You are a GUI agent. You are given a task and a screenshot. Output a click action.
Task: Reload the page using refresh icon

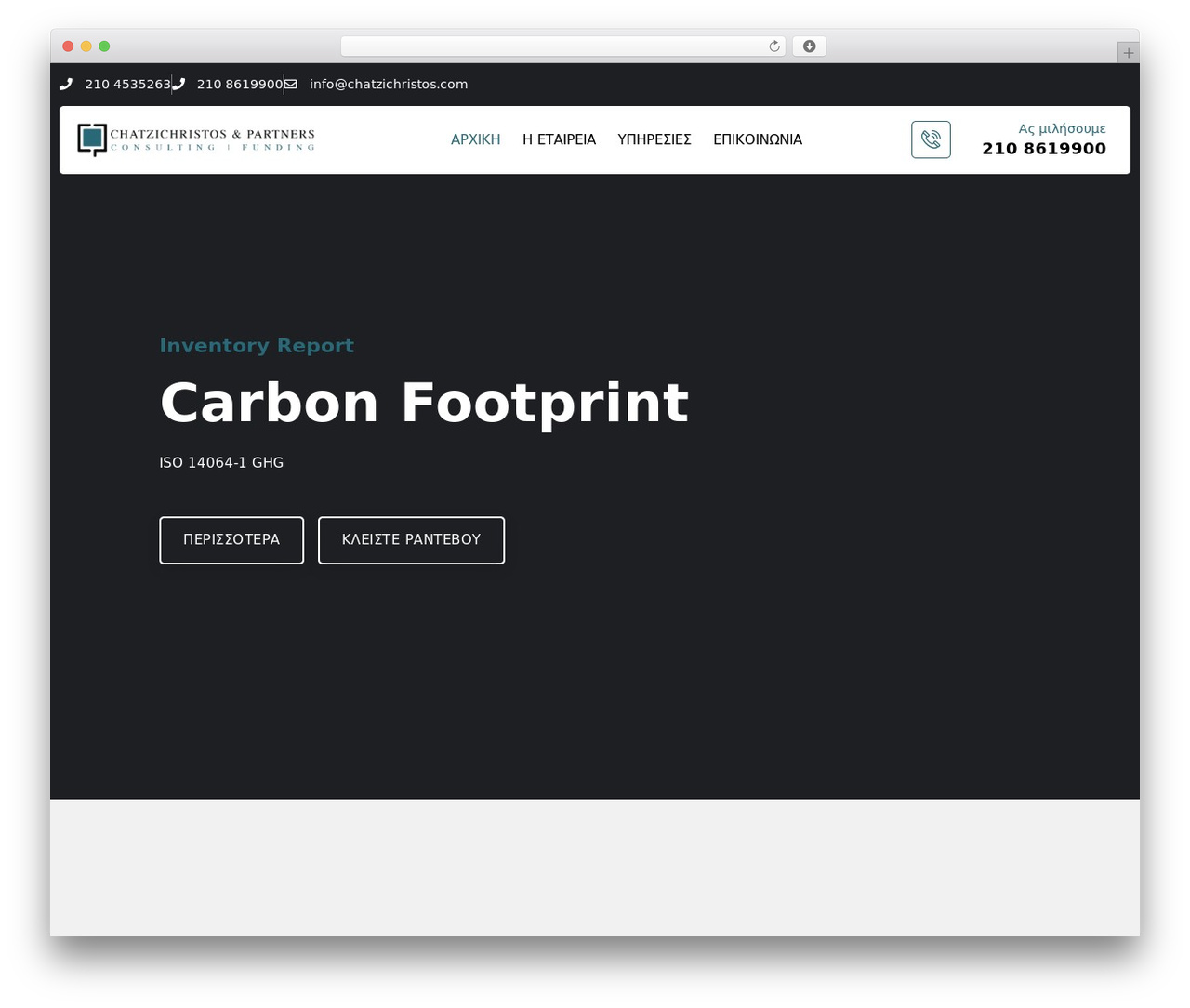tap(773, 46)
